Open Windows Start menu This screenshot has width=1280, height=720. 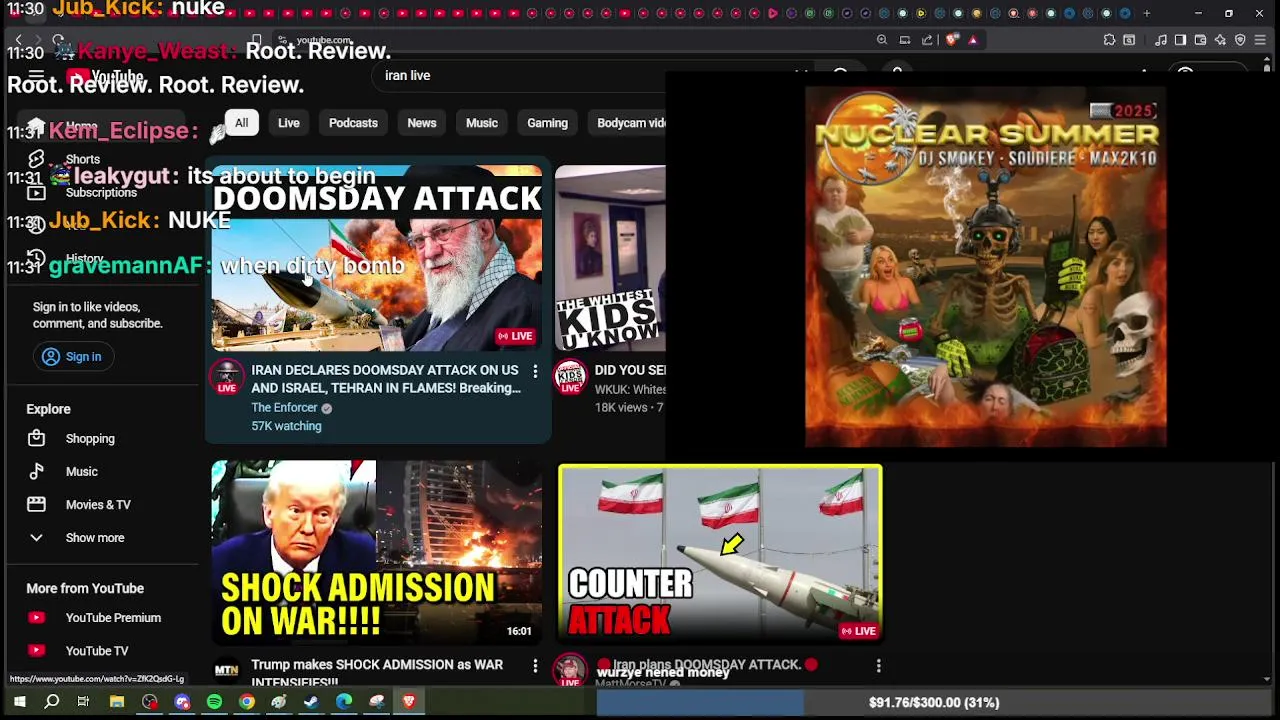(x=19, y=702)
